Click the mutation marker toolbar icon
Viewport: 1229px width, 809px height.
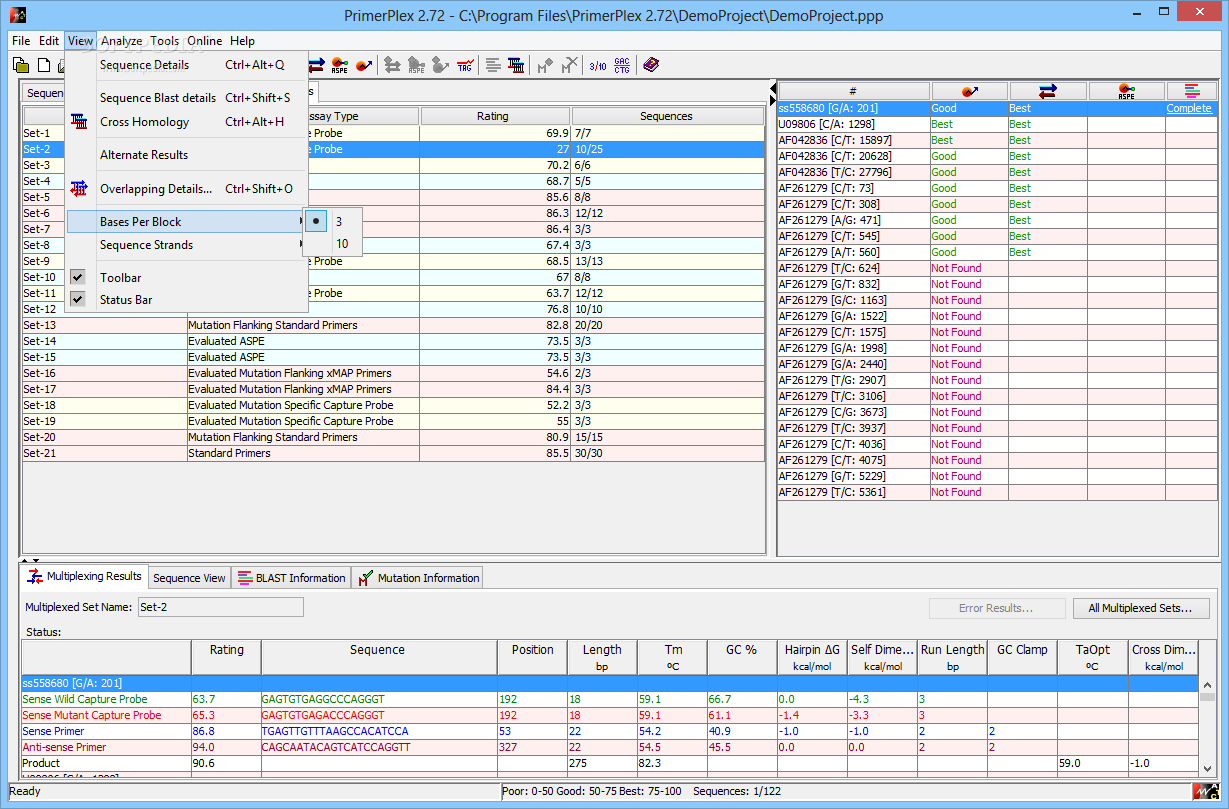(x=545, y=65)
